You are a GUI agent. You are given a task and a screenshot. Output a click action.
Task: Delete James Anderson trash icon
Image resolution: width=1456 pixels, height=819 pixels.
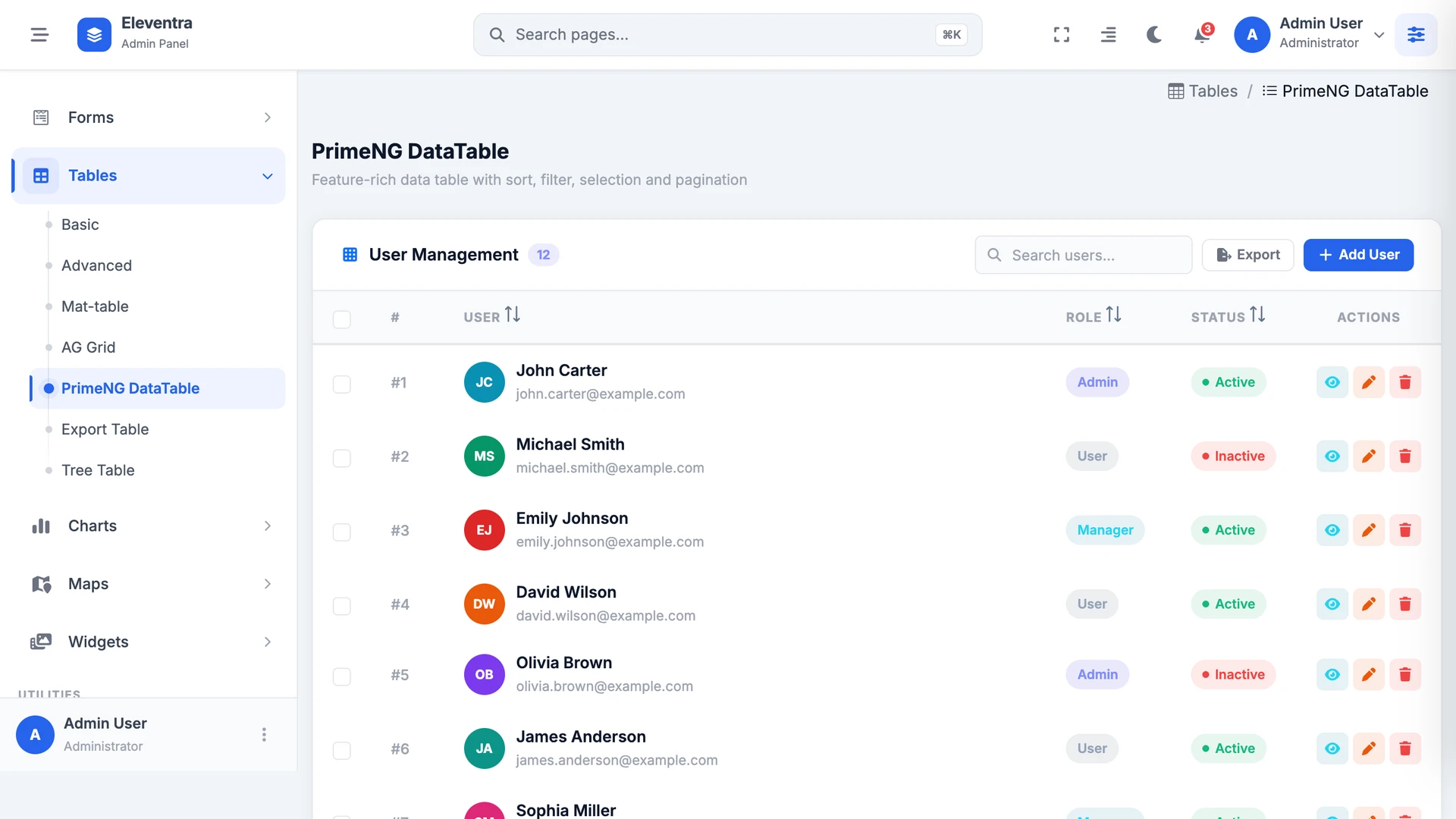[1405, 748]
